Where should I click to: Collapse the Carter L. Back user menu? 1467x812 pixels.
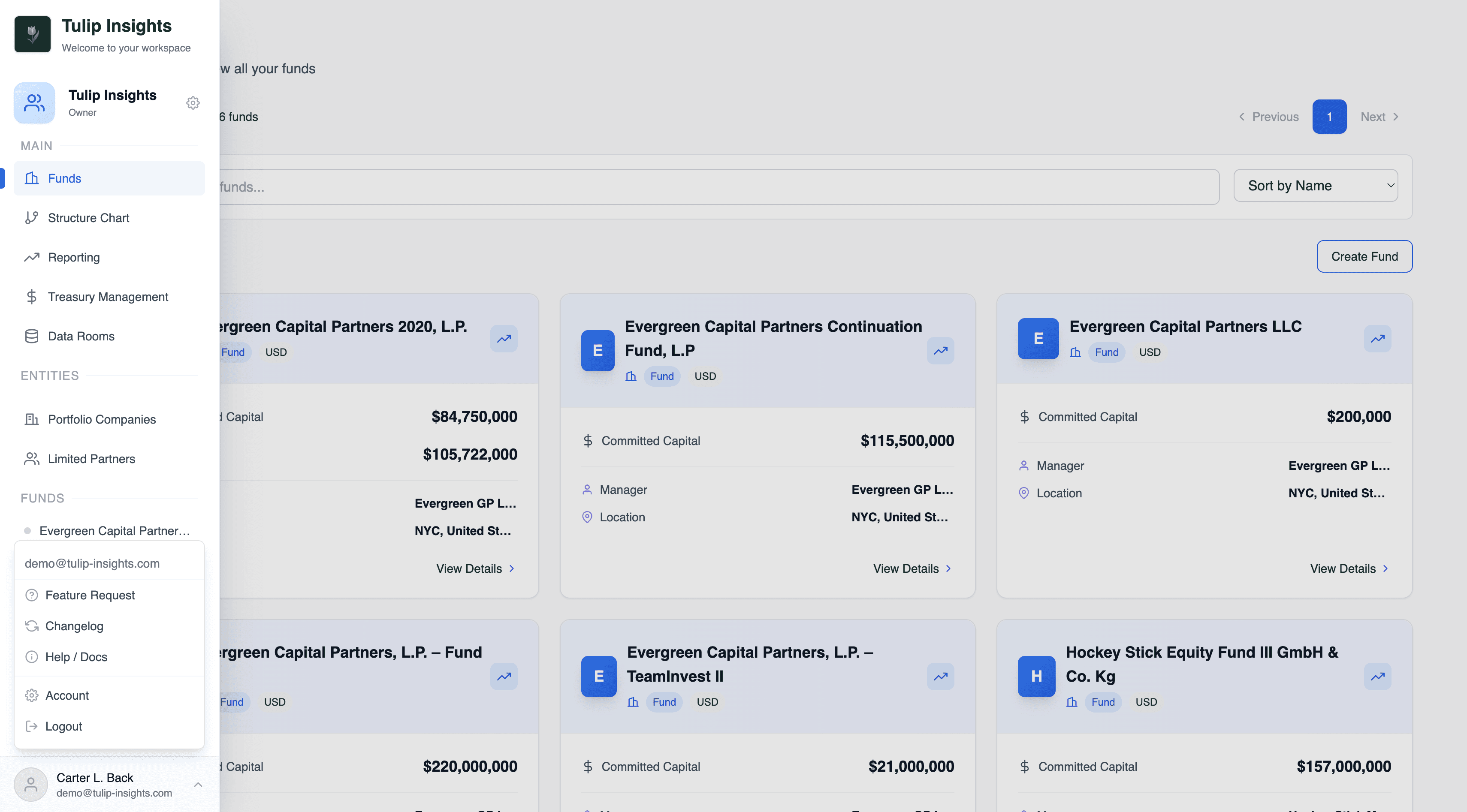pyautogui.click(x=198, y=784)
